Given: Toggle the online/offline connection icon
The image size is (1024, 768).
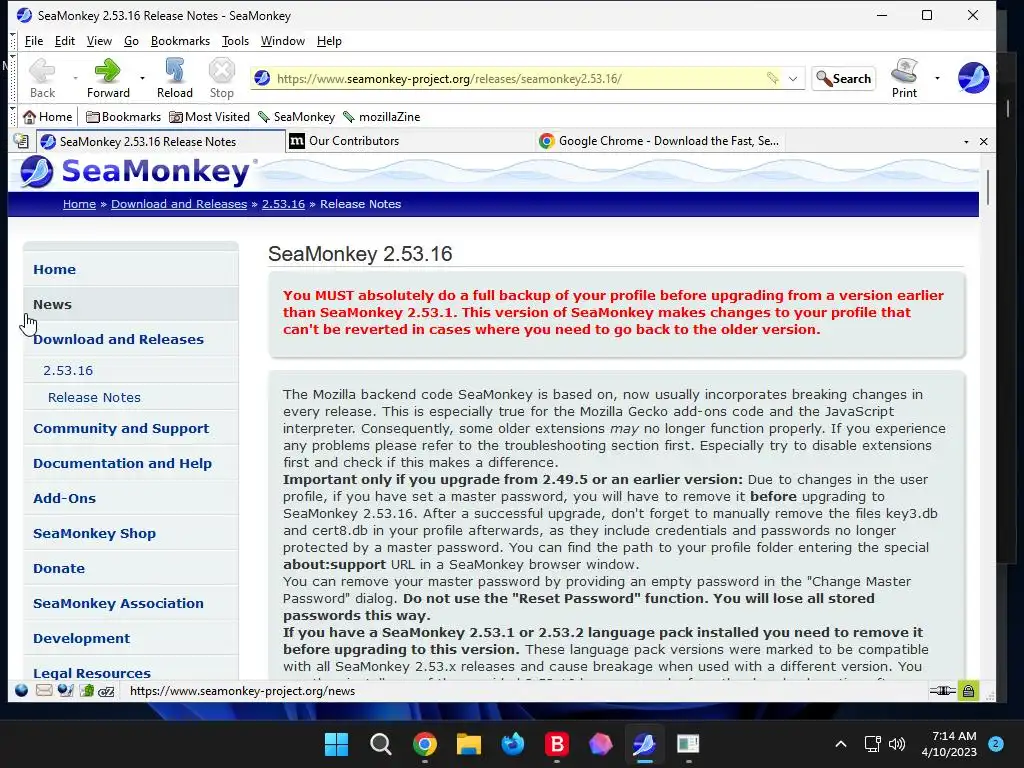Looking at the screenshot, I should pyautogui.click(x=942, y=690).
